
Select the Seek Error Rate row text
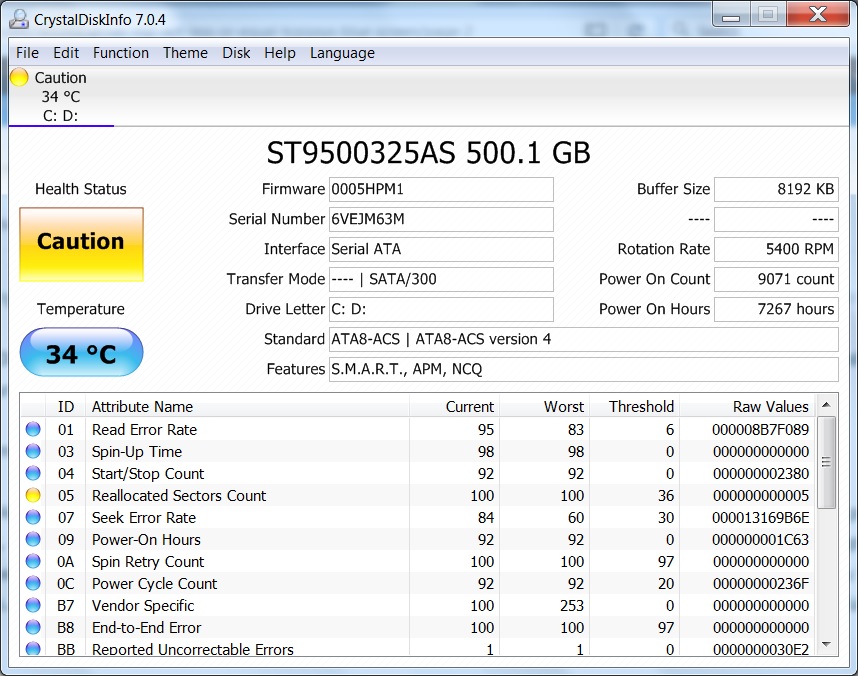144,518
